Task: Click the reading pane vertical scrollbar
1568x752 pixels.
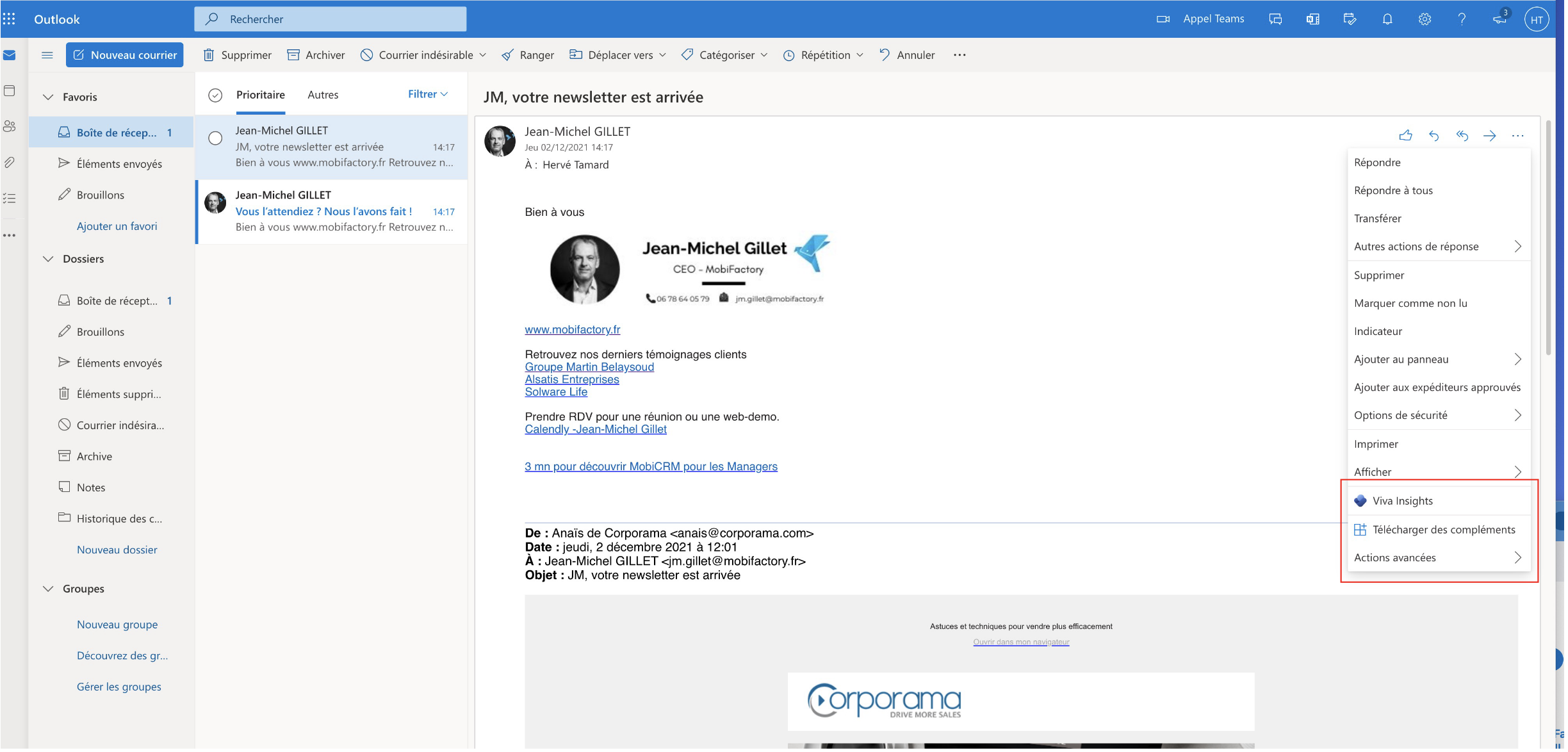Action: (1548, 237)
